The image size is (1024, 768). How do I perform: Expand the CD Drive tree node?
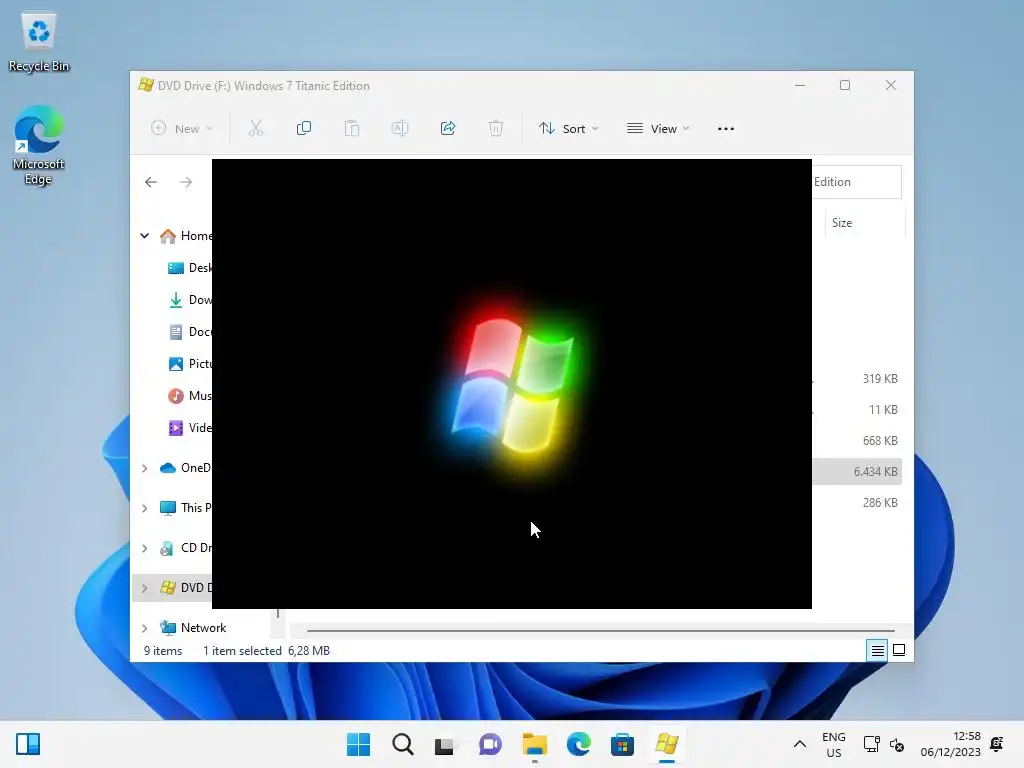click(x=145, y=549)
